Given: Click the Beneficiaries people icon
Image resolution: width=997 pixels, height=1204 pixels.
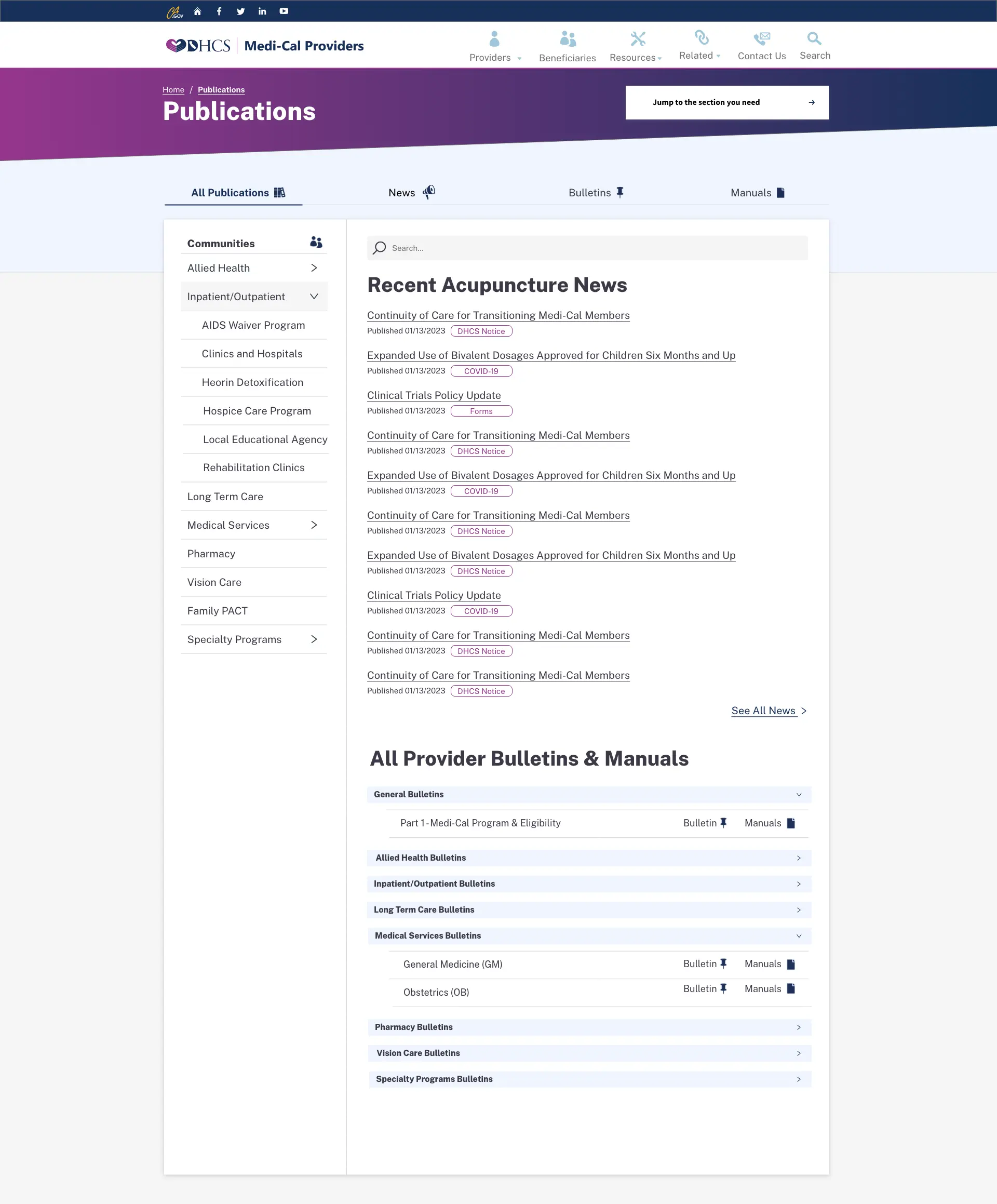Looking at the screenshot, I should 567,38.
